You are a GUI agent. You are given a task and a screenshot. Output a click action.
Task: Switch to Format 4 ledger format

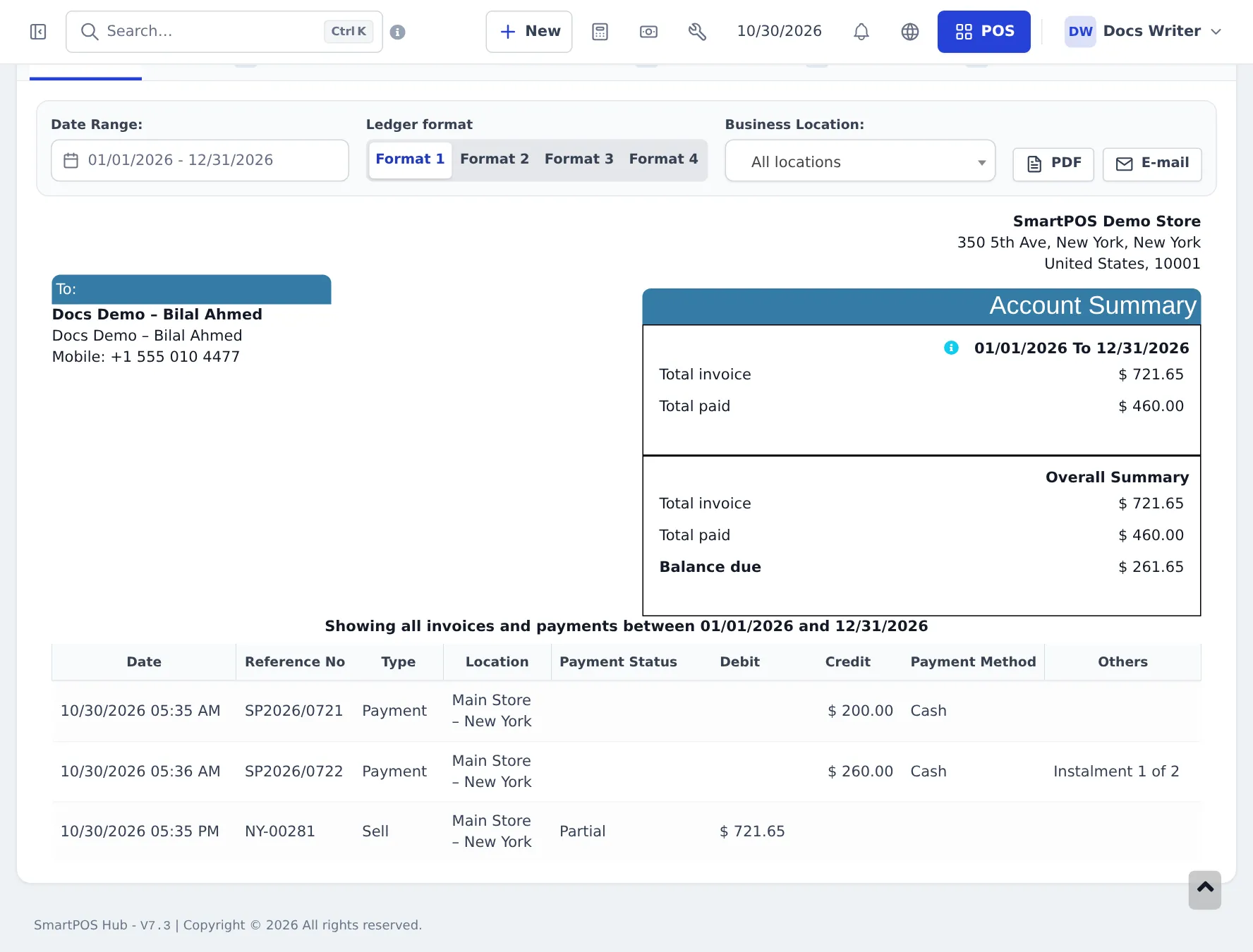click(663, 159)
